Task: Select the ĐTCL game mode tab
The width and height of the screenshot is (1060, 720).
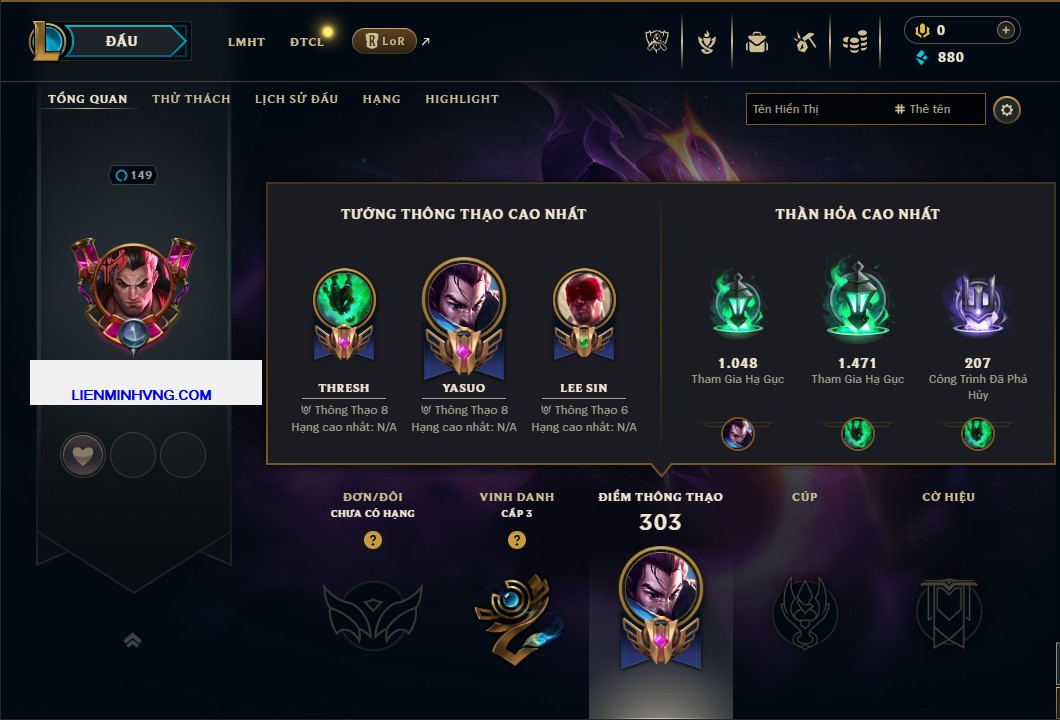Action: click(307, 42)
